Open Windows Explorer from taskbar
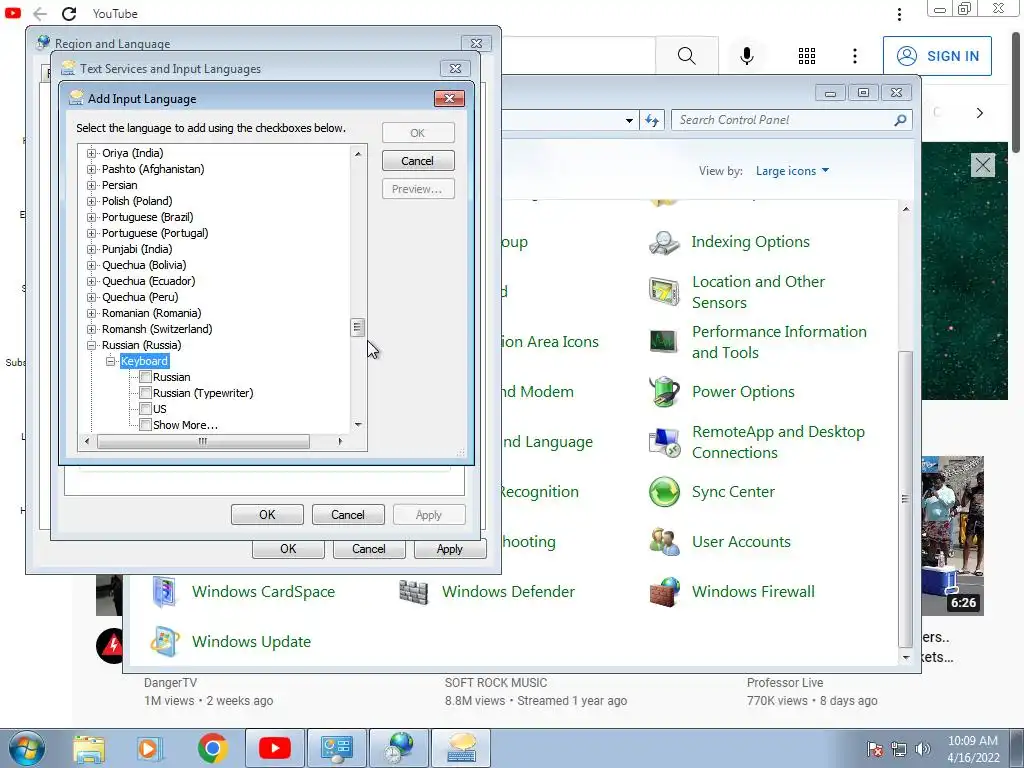Viewport: 1024px width, 768px height. pos(89,748)
